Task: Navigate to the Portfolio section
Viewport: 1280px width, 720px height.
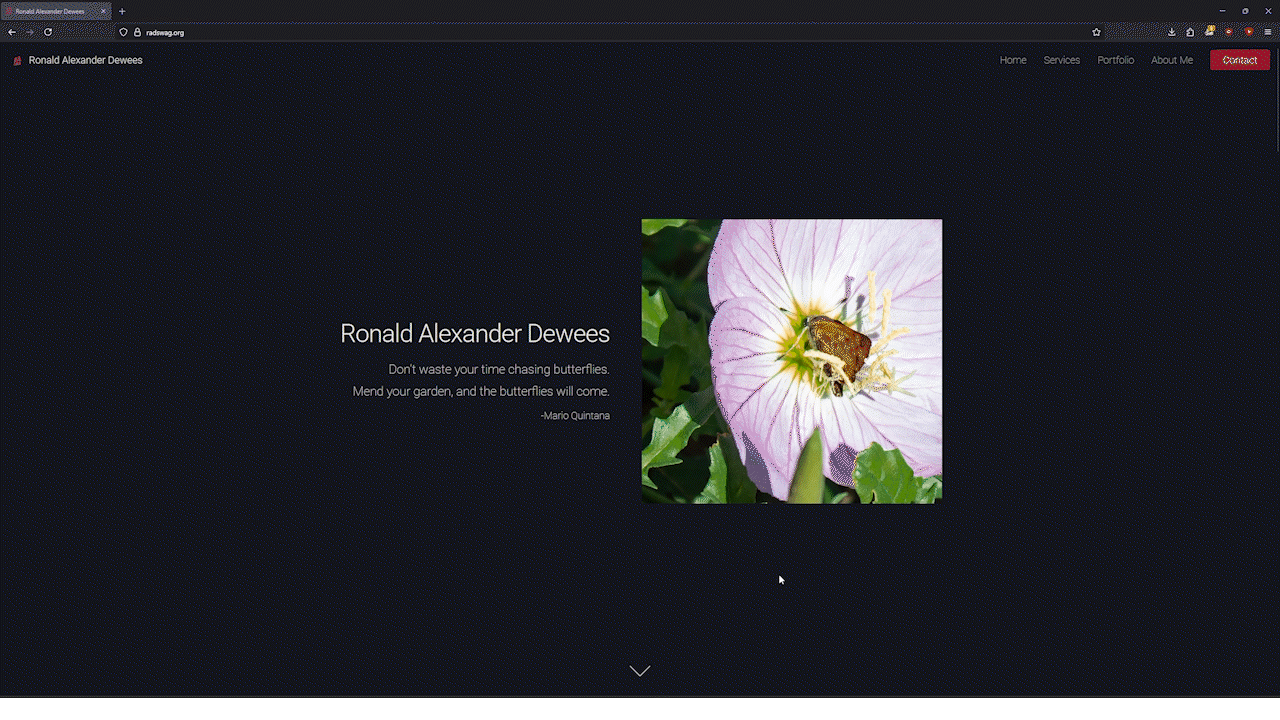Action: click(x=1115, y=60)
